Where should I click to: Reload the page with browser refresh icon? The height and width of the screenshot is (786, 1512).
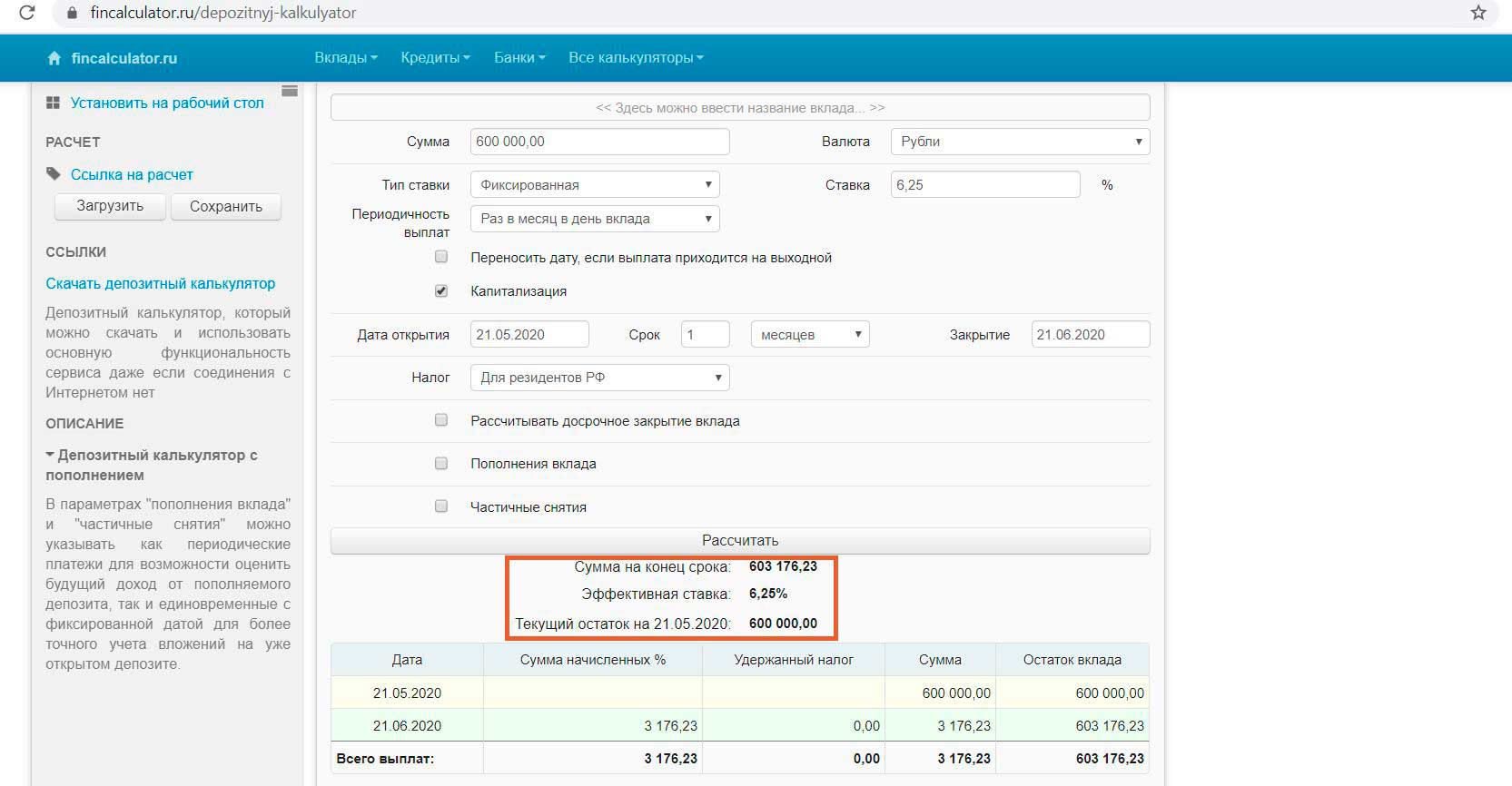click(26, 13)
